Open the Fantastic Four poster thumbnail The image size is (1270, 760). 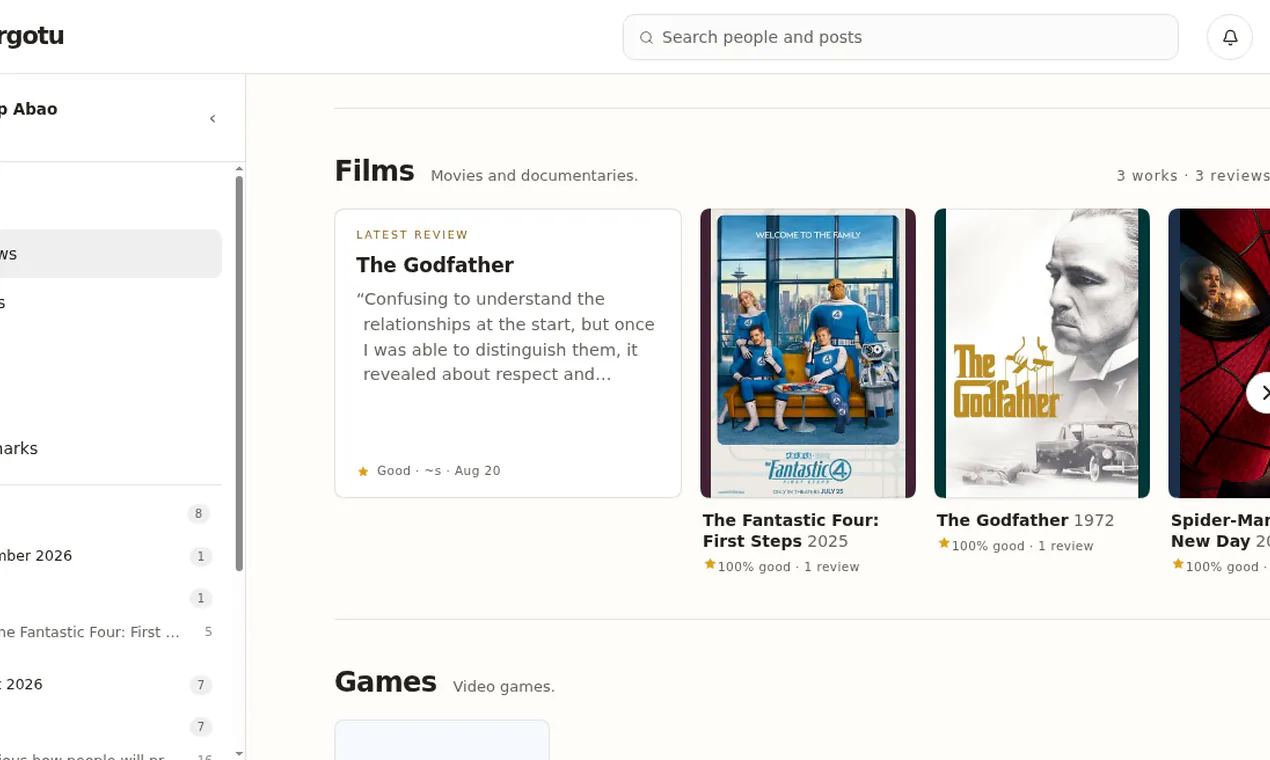(808, 353)
